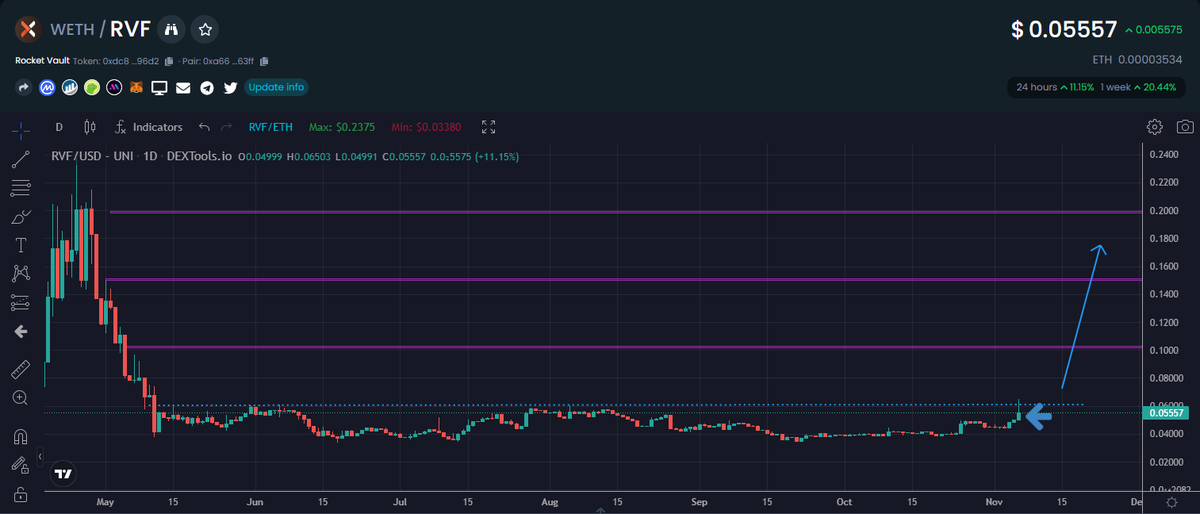This screenshot has height=514, width=1200.
Task: Activate the ruler measure tool
Action: [x=20, y=369]
